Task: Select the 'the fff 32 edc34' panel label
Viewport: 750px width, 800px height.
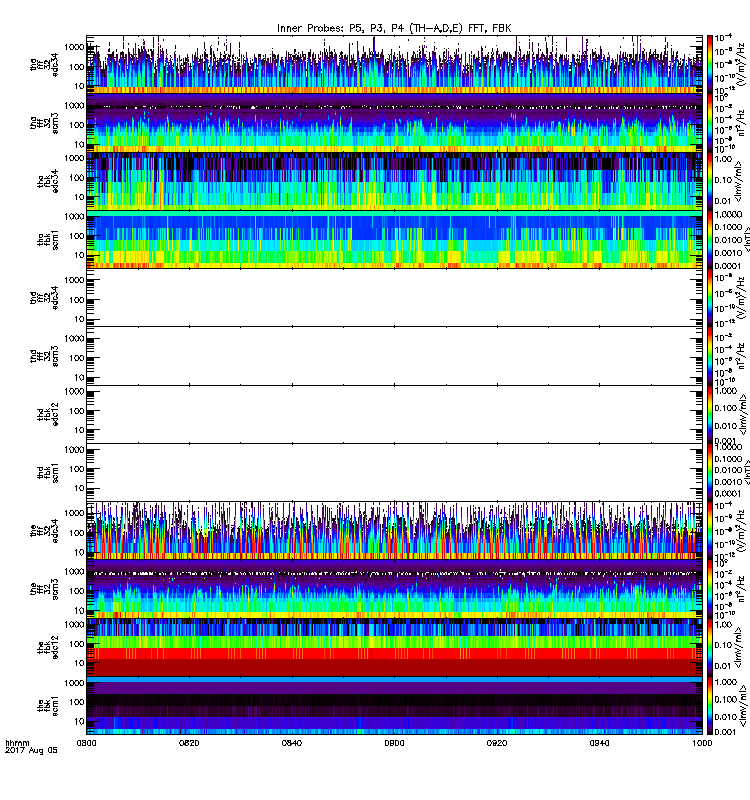Action: coord(44,531)
